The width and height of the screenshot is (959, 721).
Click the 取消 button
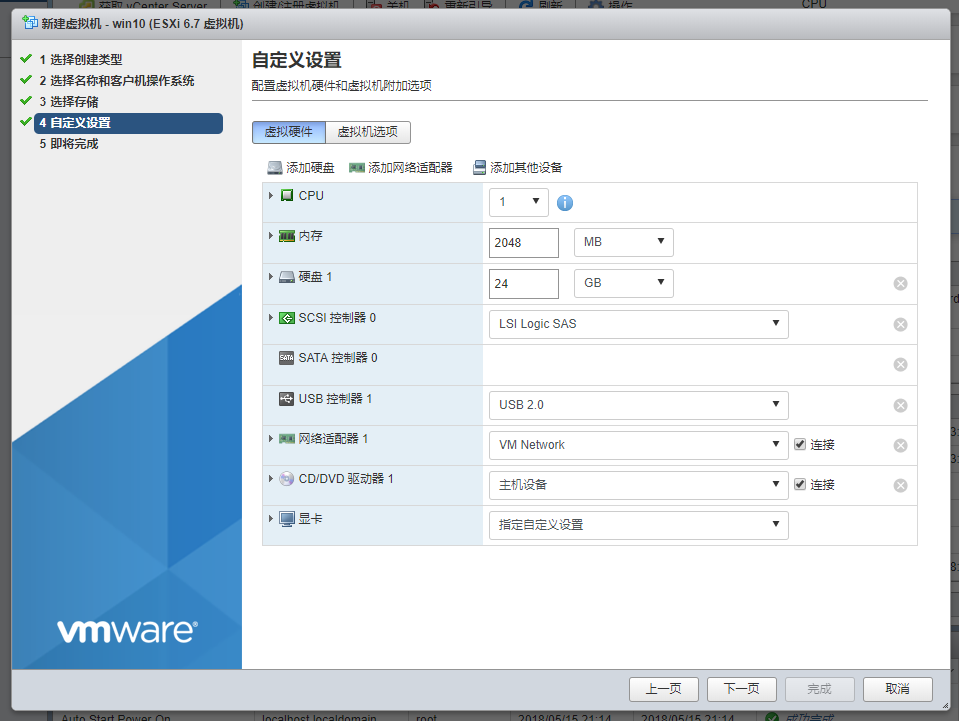pyautogui.click(x=898, y=689)
